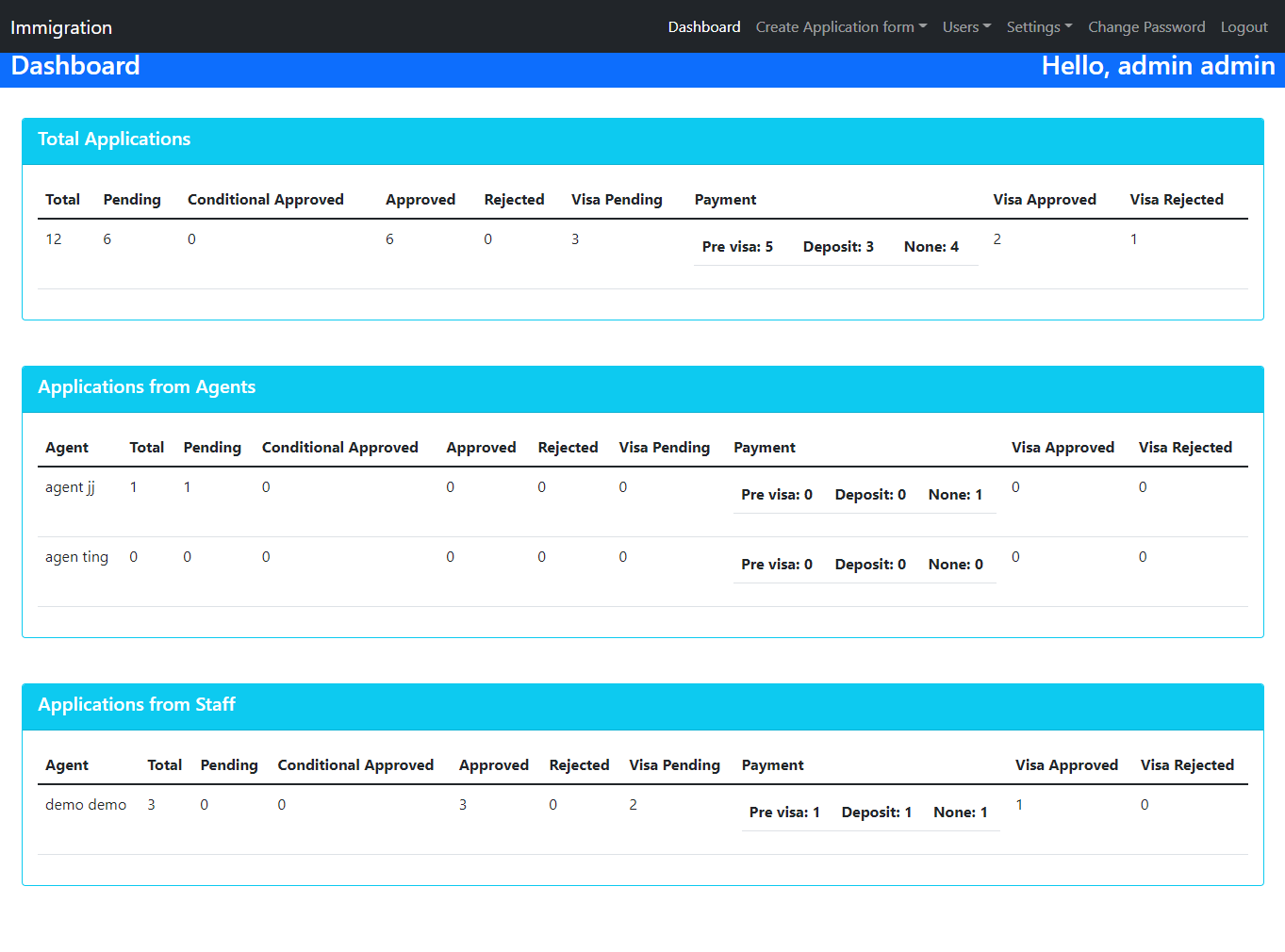Click Pre visa: 5 payment cell

click(x=737, y=247)
